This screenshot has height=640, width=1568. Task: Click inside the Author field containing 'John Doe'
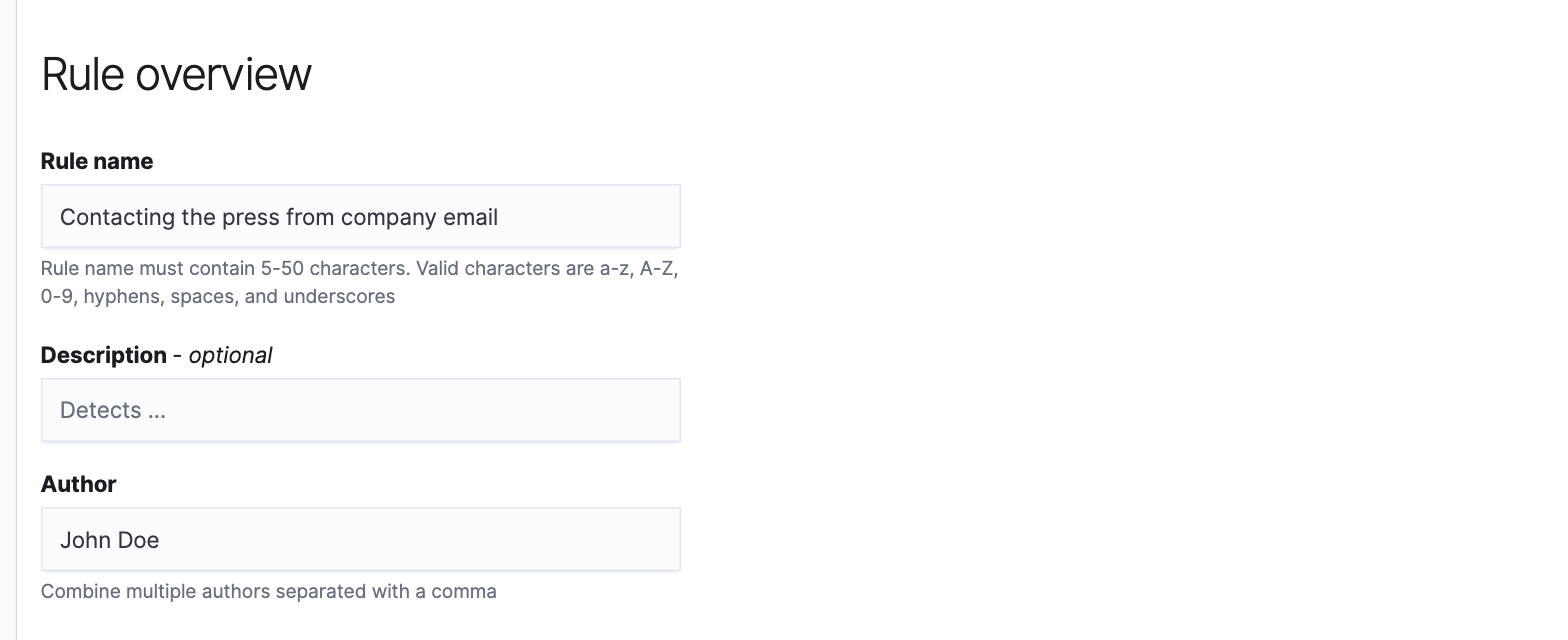[360, 539]
